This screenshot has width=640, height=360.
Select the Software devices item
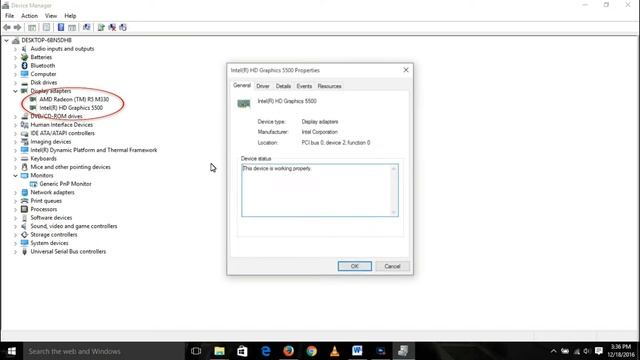51,218
